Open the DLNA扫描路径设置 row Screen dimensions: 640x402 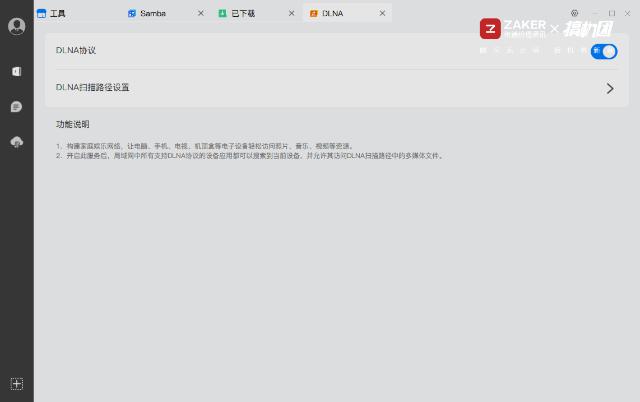337,88
